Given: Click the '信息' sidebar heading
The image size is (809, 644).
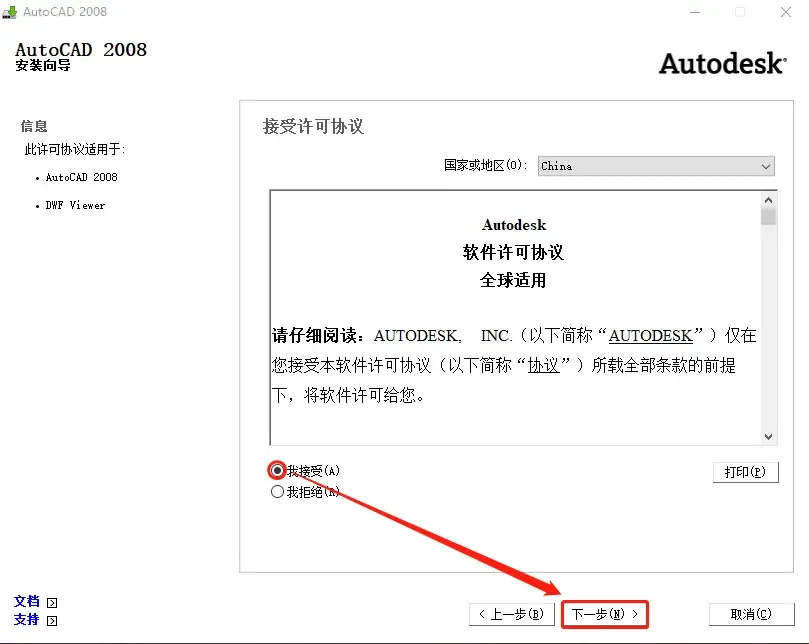Looking at the screenshot, I should (x=34, y=126).
